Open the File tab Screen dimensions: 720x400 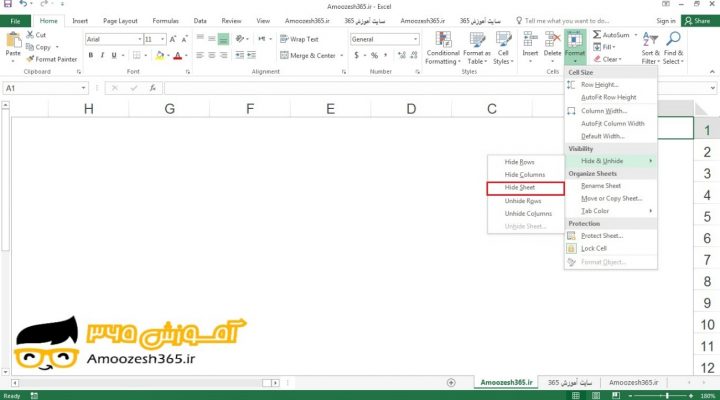click(15, 21)
